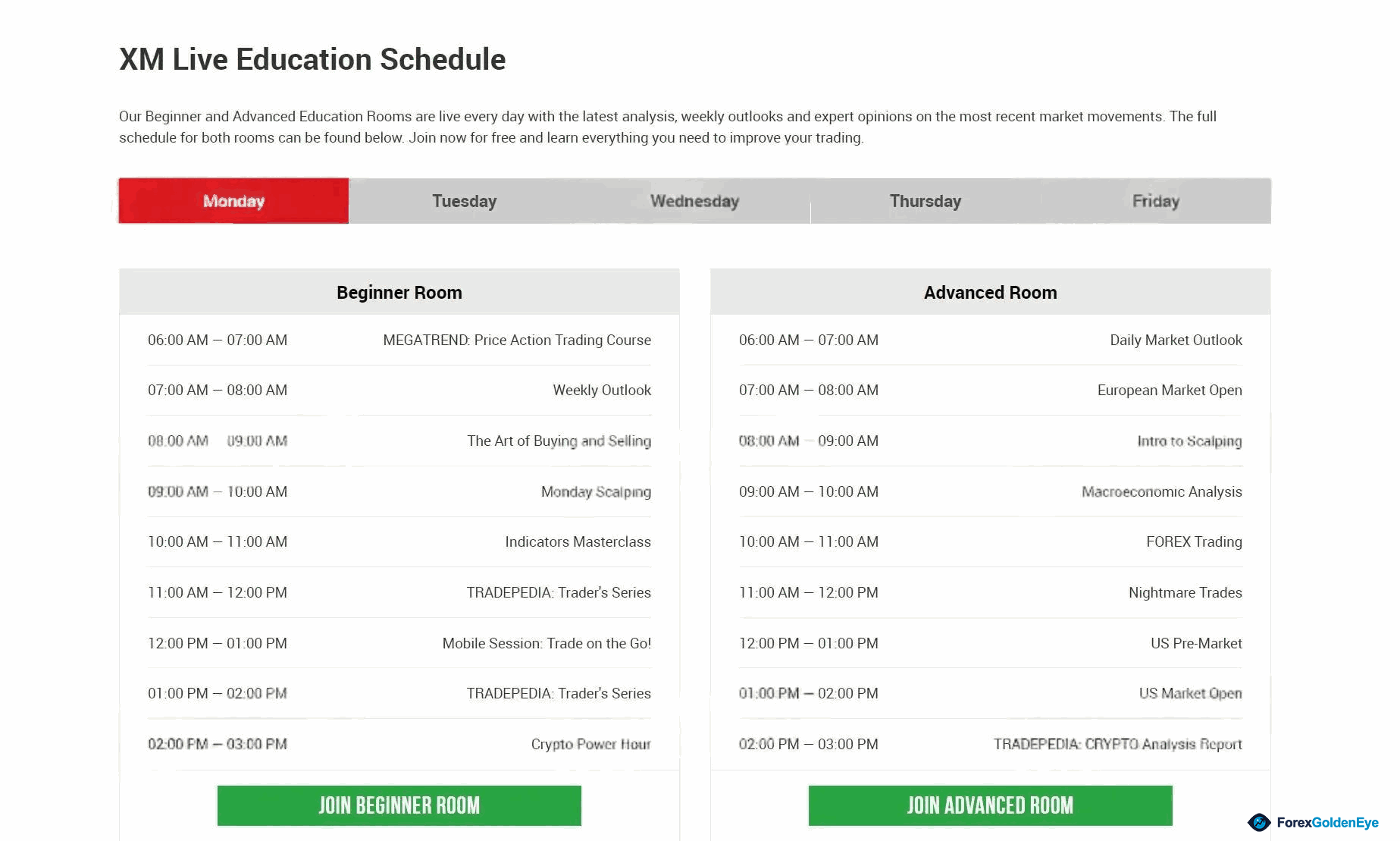
Task: Select the US Pre-Market session
Action: pyautogui.click(x=1196, y=643)
